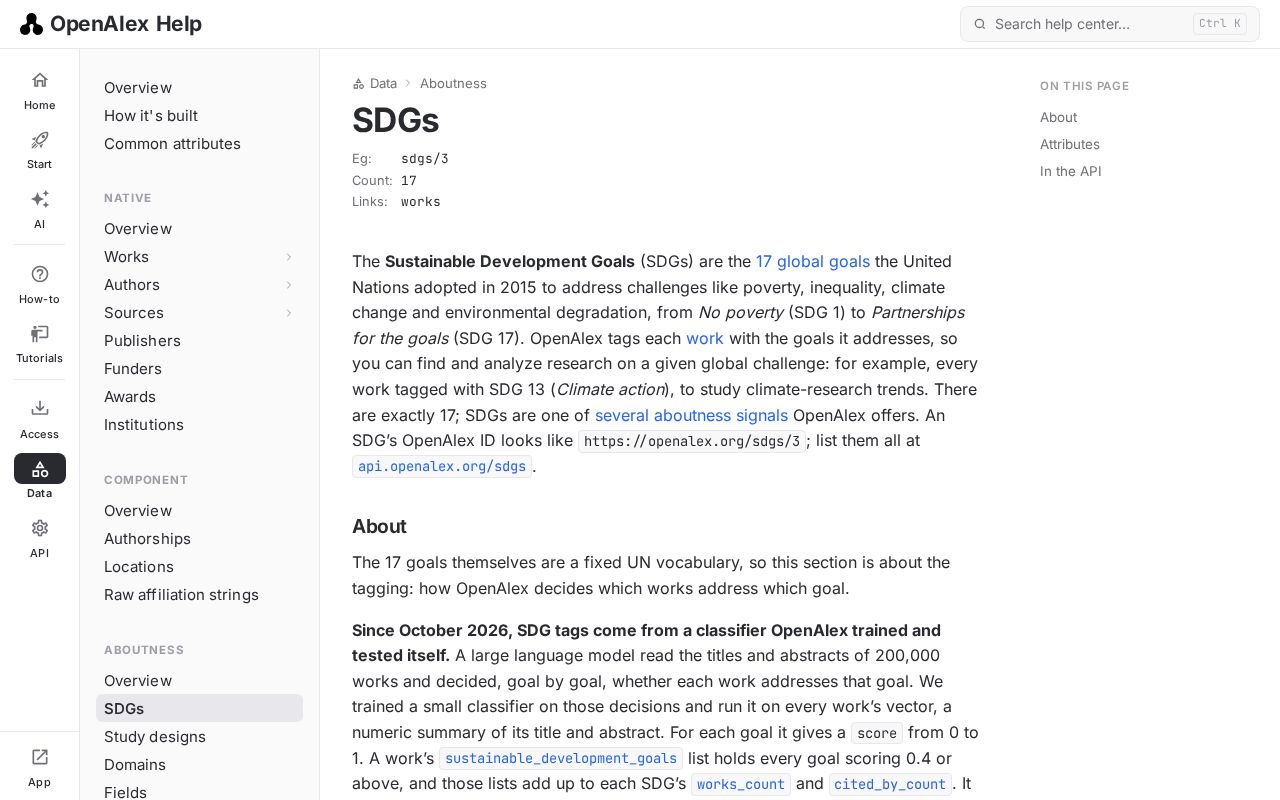Open the App external link icon
Image resolution: width=1280 pixels, height=800 pixels.
tap(39, 757)
